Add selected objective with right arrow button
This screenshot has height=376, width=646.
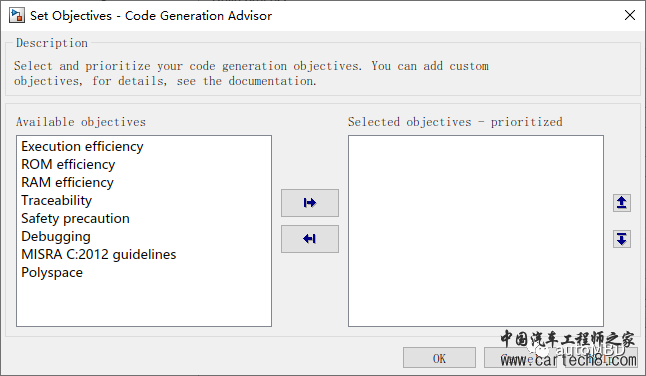click(x=310, y=203)
